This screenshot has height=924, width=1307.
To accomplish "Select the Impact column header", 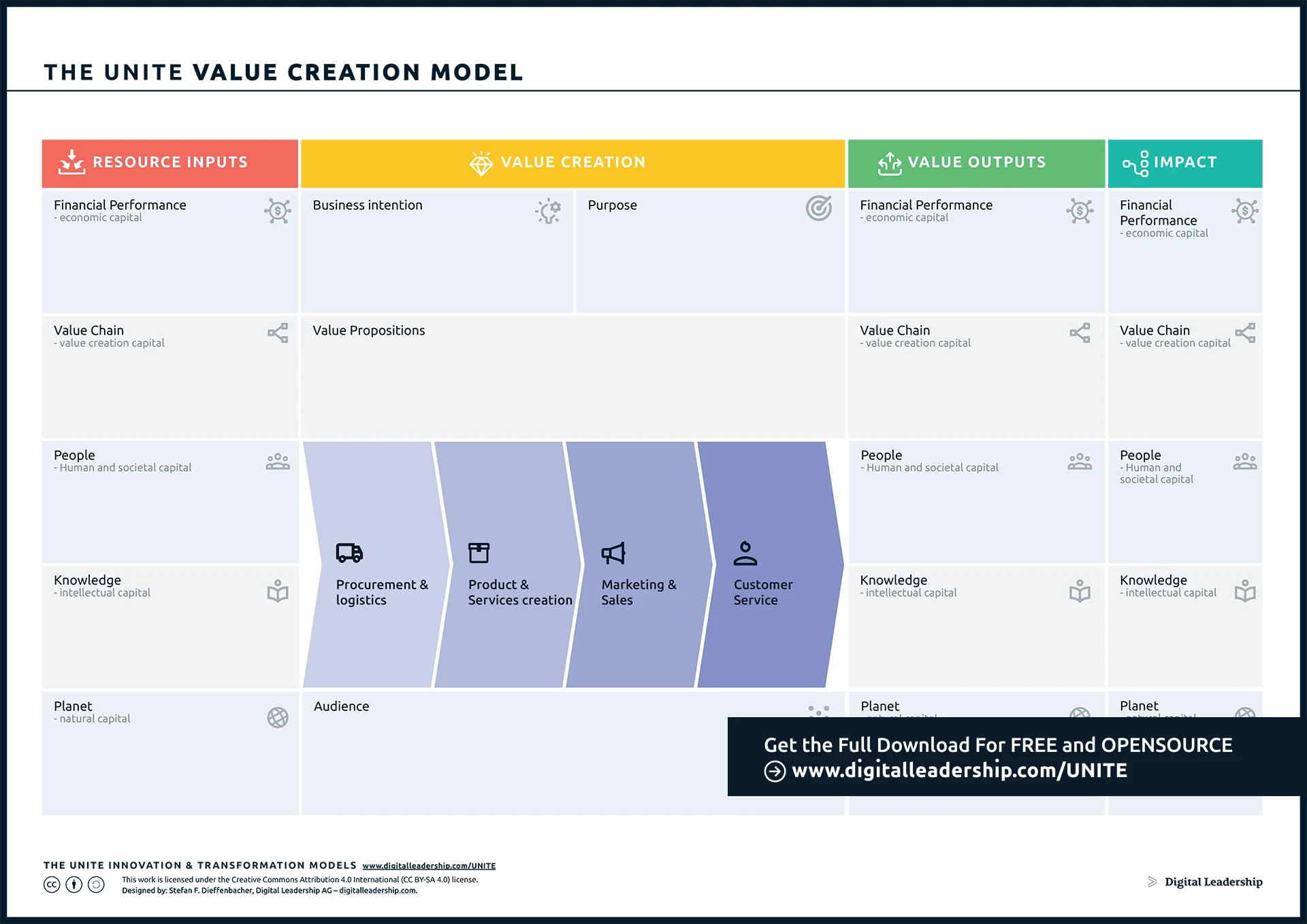I will click(x=1185, y=162).
